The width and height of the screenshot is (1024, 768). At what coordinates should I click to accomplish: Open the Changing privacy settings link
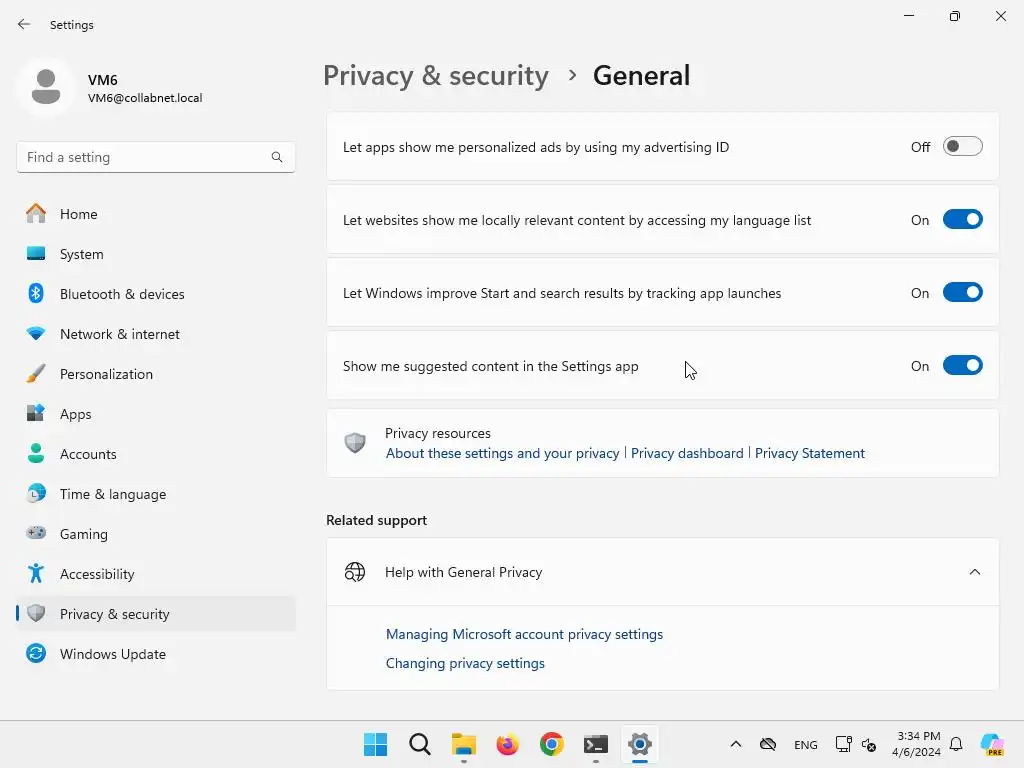pyautogui.click(x=465, y=663)
